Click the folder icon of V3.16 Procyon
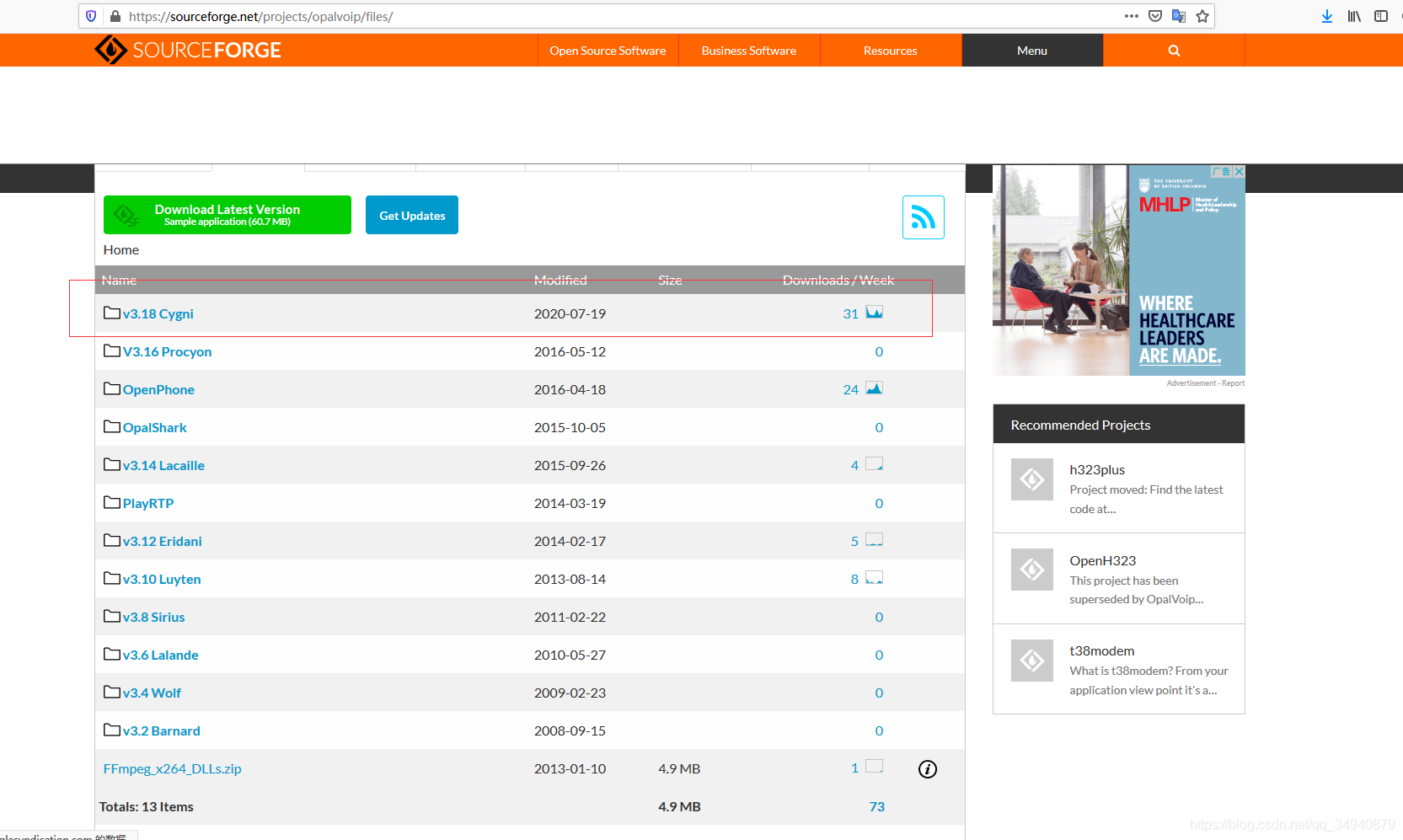Screen dimensions: 1403x840 pyautogui.click(x=112, y=350)
